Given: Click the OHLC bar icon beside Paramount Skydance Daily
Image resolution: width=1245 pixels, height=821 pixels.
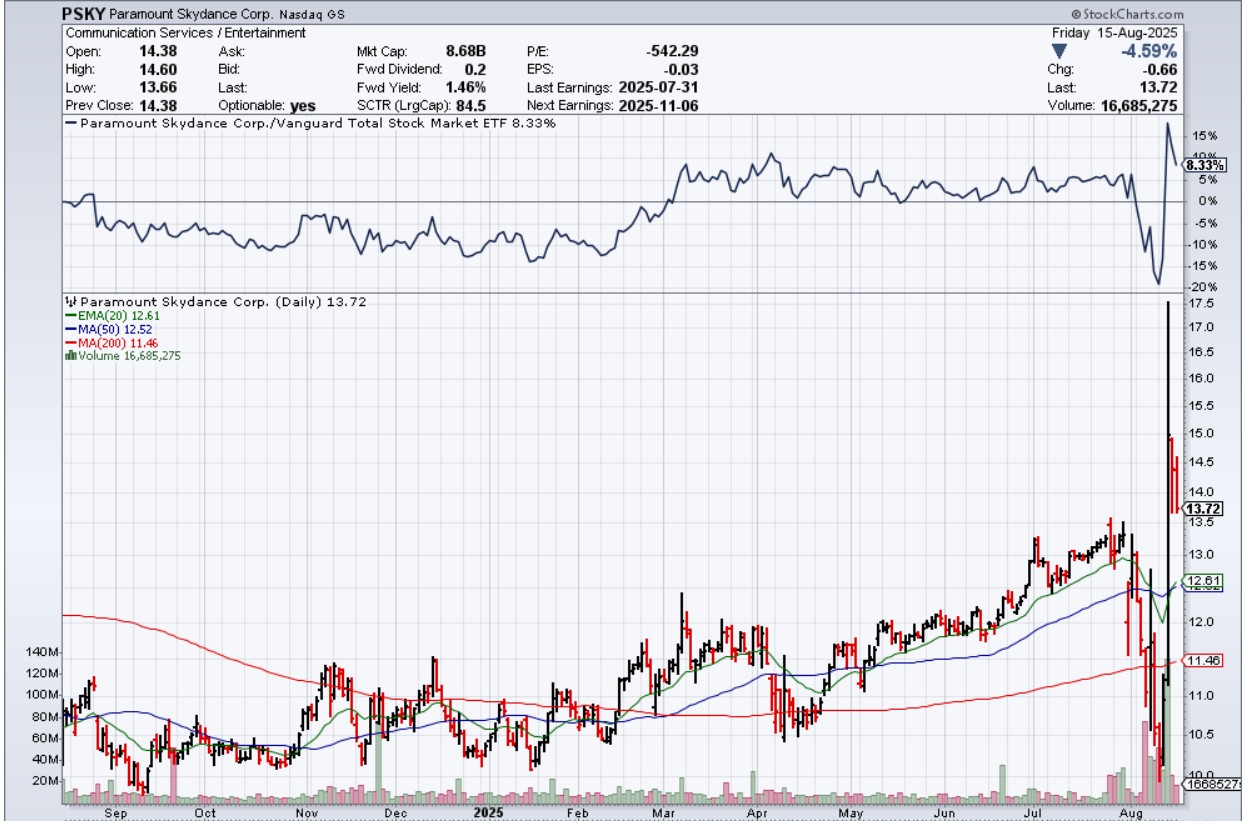Looking at the screenshot, I should click(71, 301).
